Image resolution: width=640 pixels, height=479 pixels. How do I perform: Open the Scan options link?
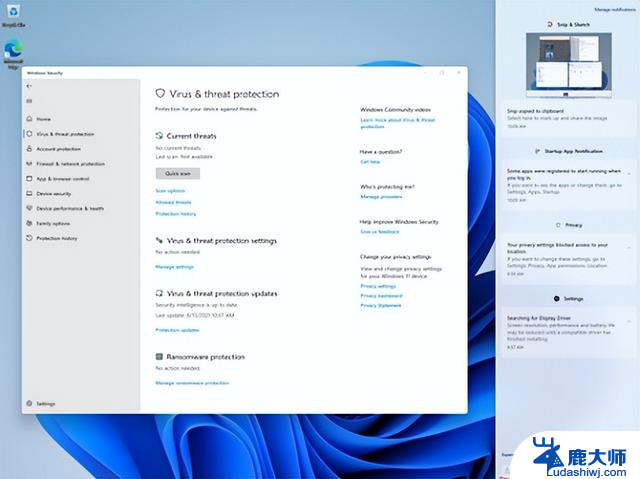170,191
